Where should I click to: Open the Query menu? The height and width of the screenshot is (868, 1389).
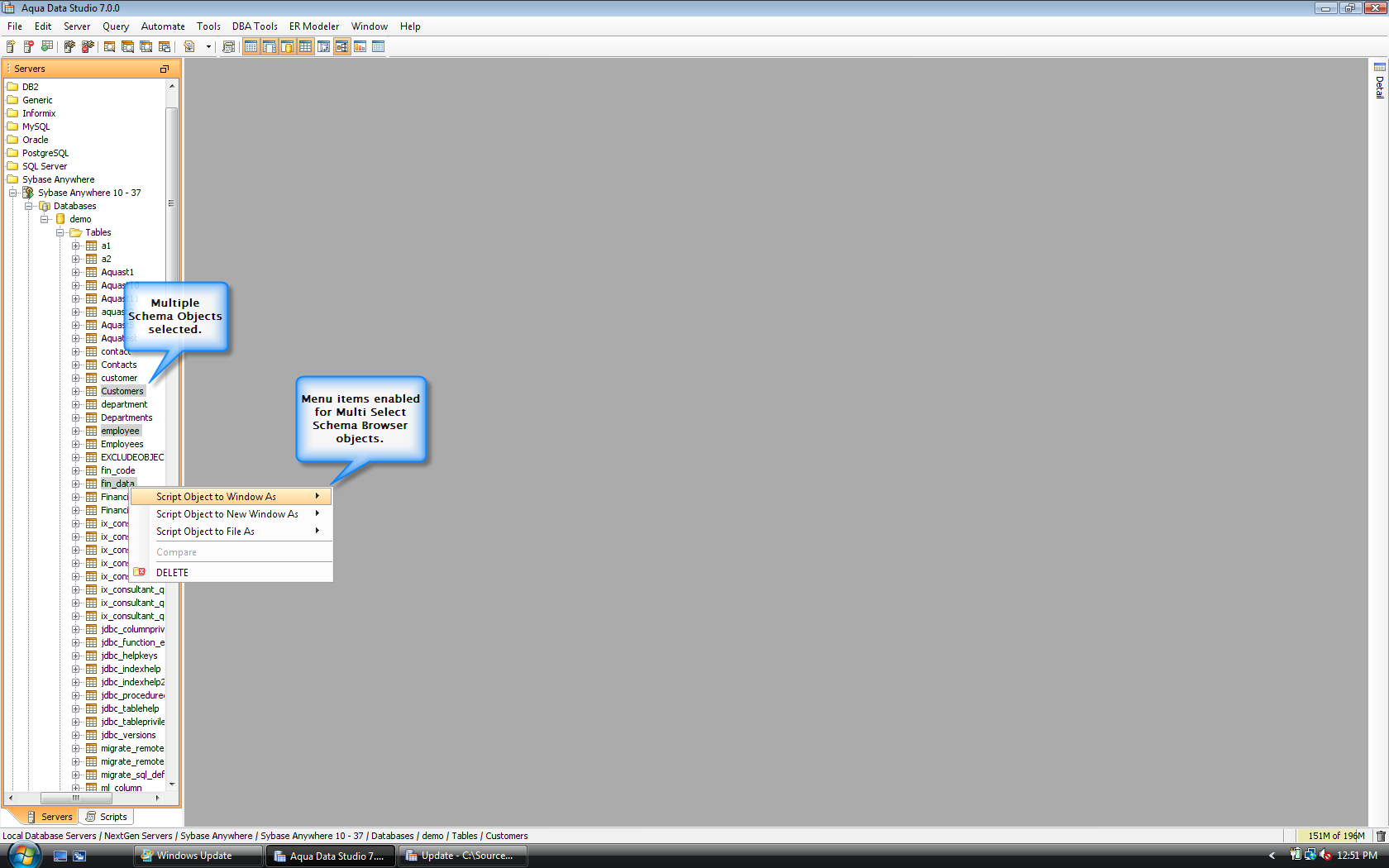[116, 26]
